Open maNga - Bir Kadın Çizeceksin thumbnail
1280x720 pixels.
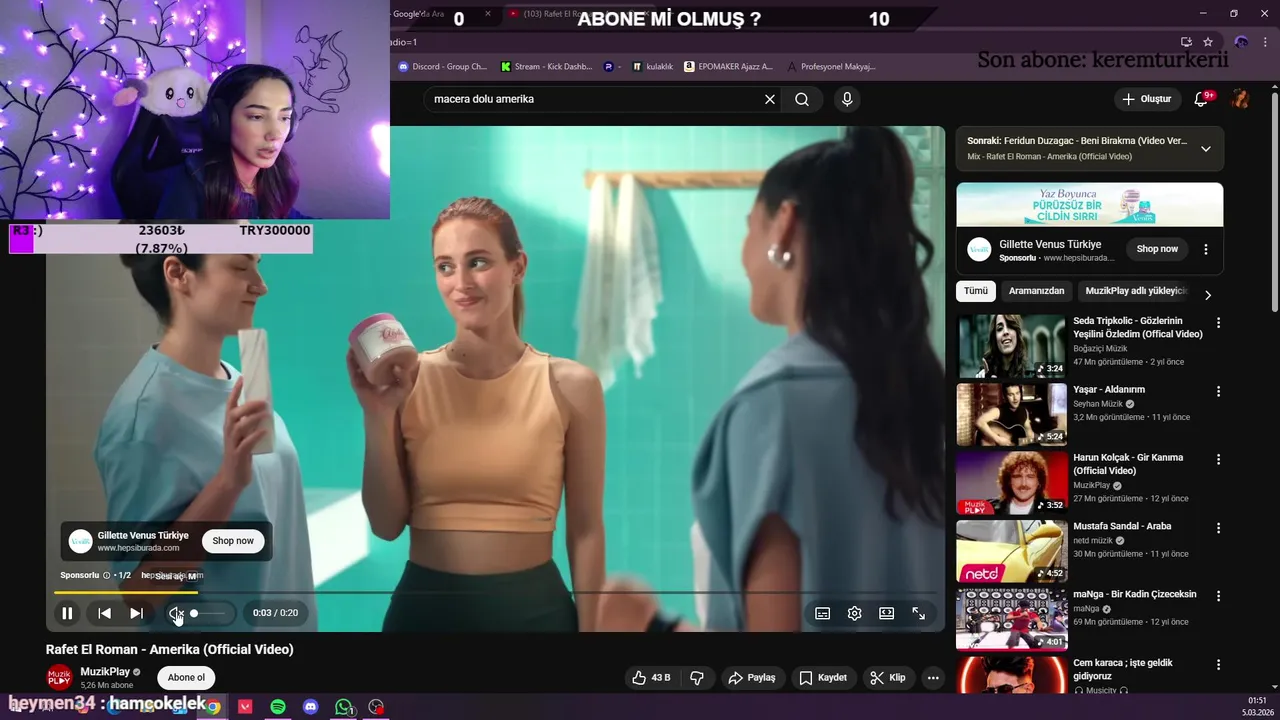[x=1011, y=620]
